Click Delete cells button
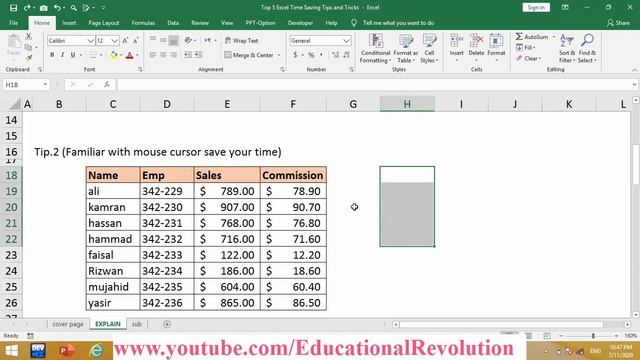This screenshot has width=640, height=360. tap(476, 47)
